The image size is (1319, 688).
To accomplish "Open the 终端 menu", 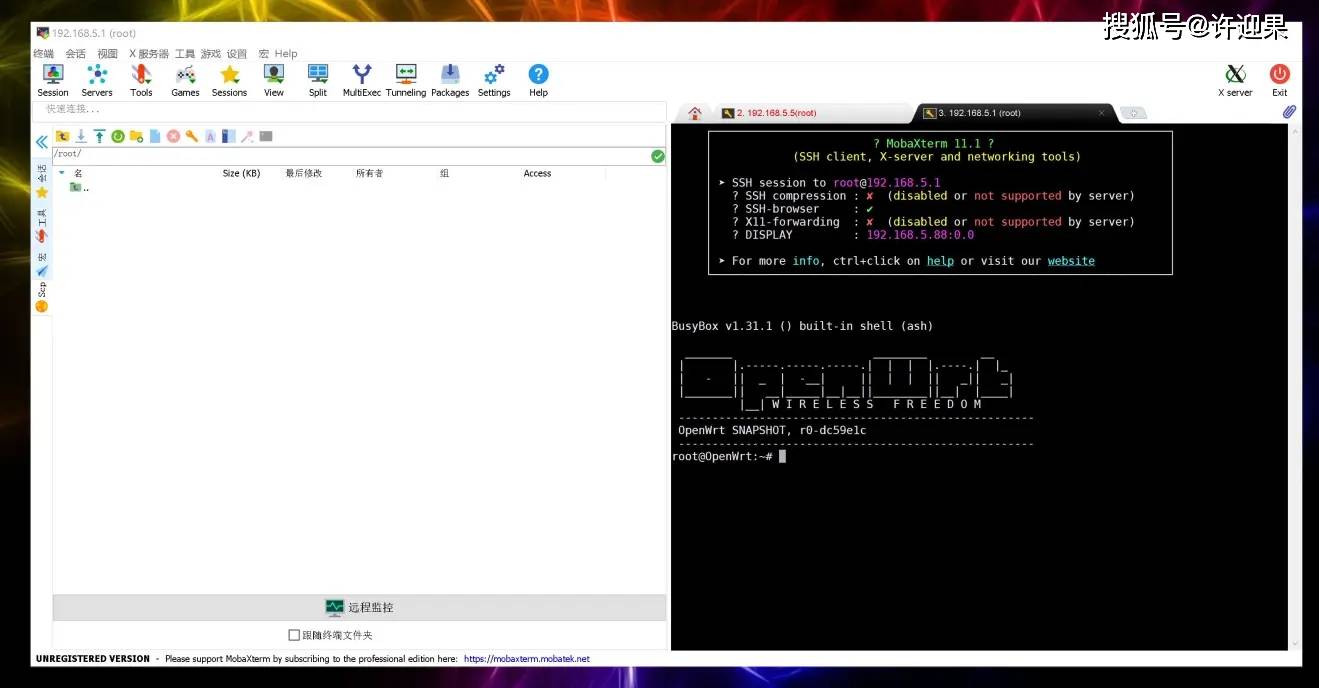I will tap(44, 54).
